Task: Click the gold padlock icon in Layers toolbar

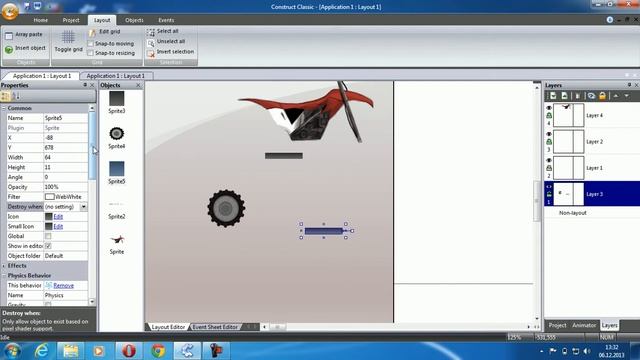Action: (x=602, y=96)
